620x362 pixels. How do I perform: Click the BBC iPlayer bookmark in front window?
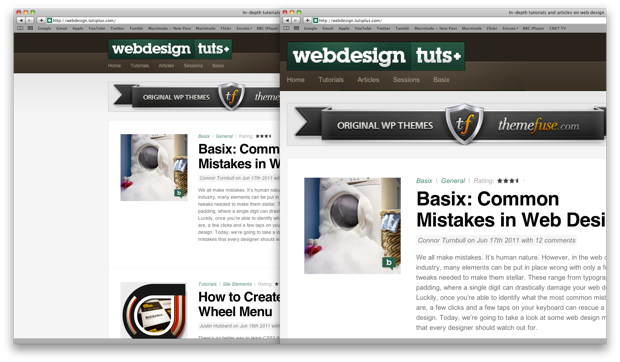(x=533, y=28)
